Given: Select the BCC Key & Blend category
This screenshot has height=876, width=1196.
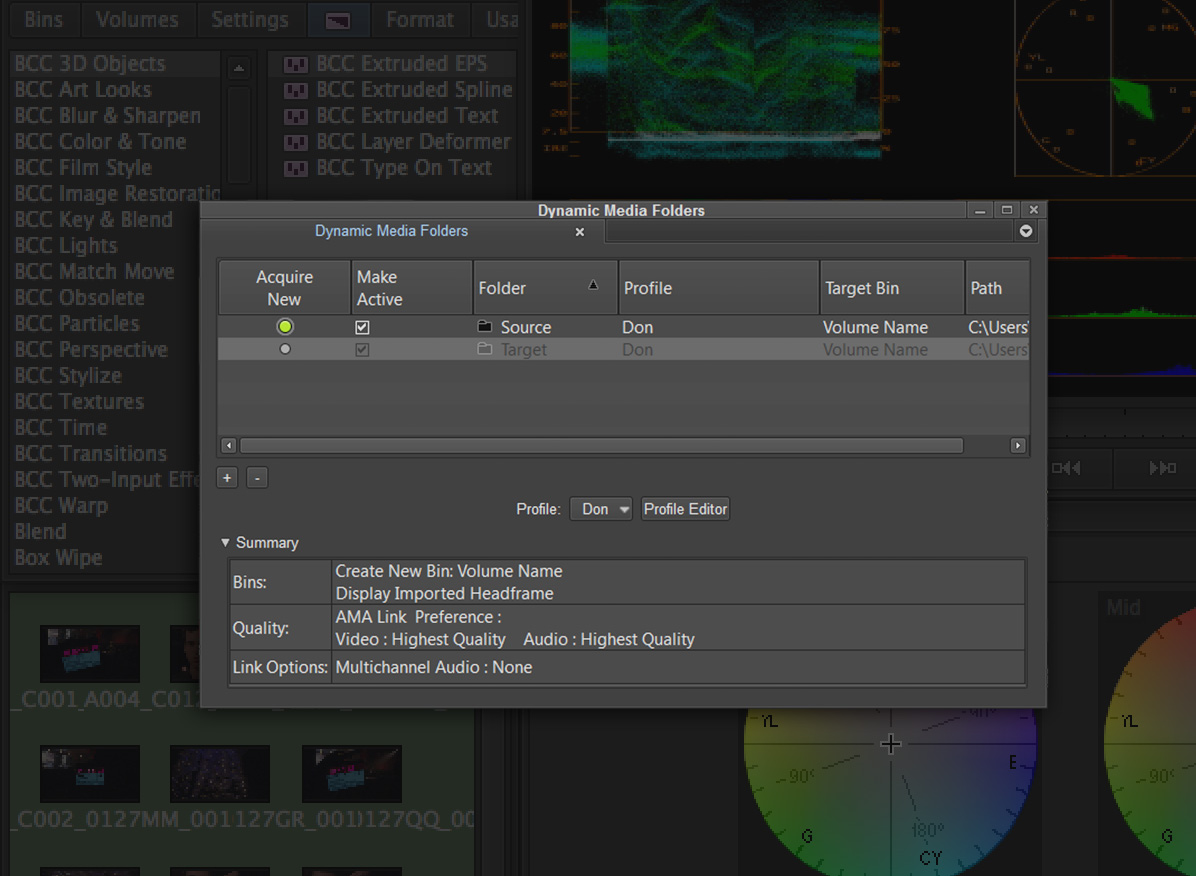Looking at the screenshot, I should click(x=94, y=219).
